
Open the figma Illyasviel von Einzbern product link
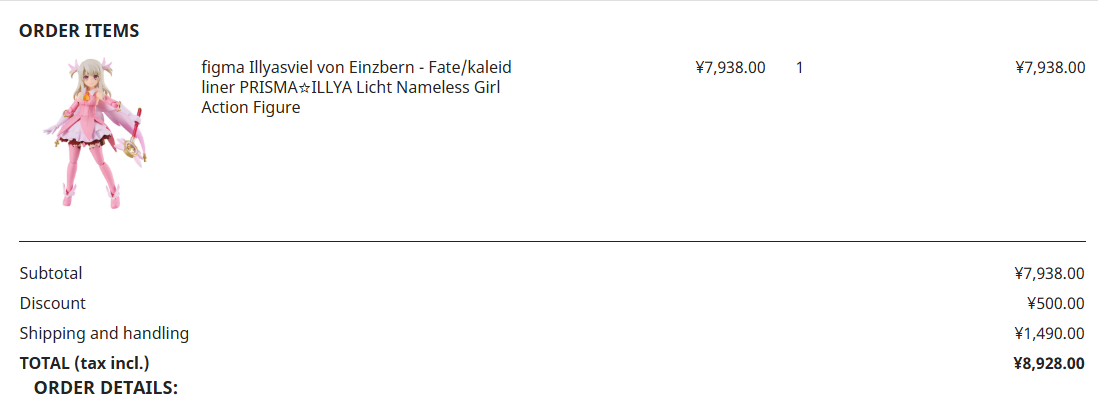pyautogui.click(x=356, y=68)
